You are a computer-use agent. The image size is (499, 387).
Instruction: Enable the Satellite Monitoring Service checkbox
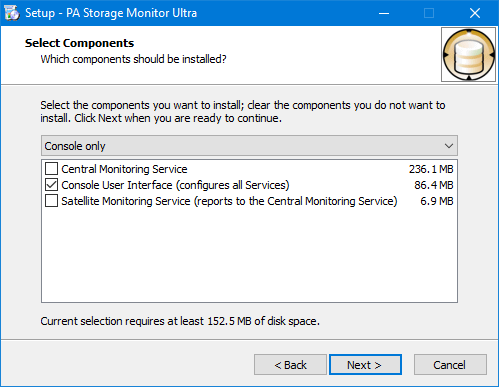click(51, 201)
